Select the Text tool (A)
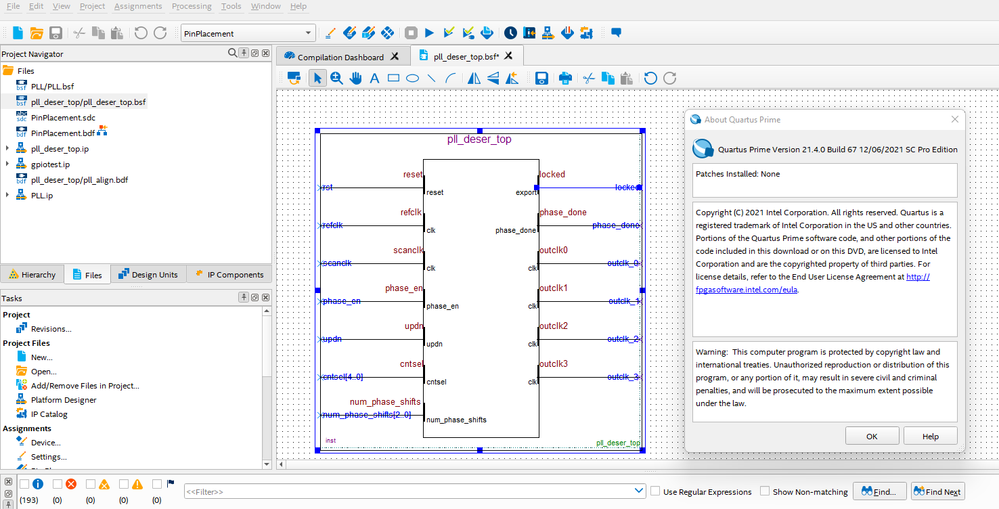Image resolution: width=999 pixels, height=509 pixels. point(375,78)
